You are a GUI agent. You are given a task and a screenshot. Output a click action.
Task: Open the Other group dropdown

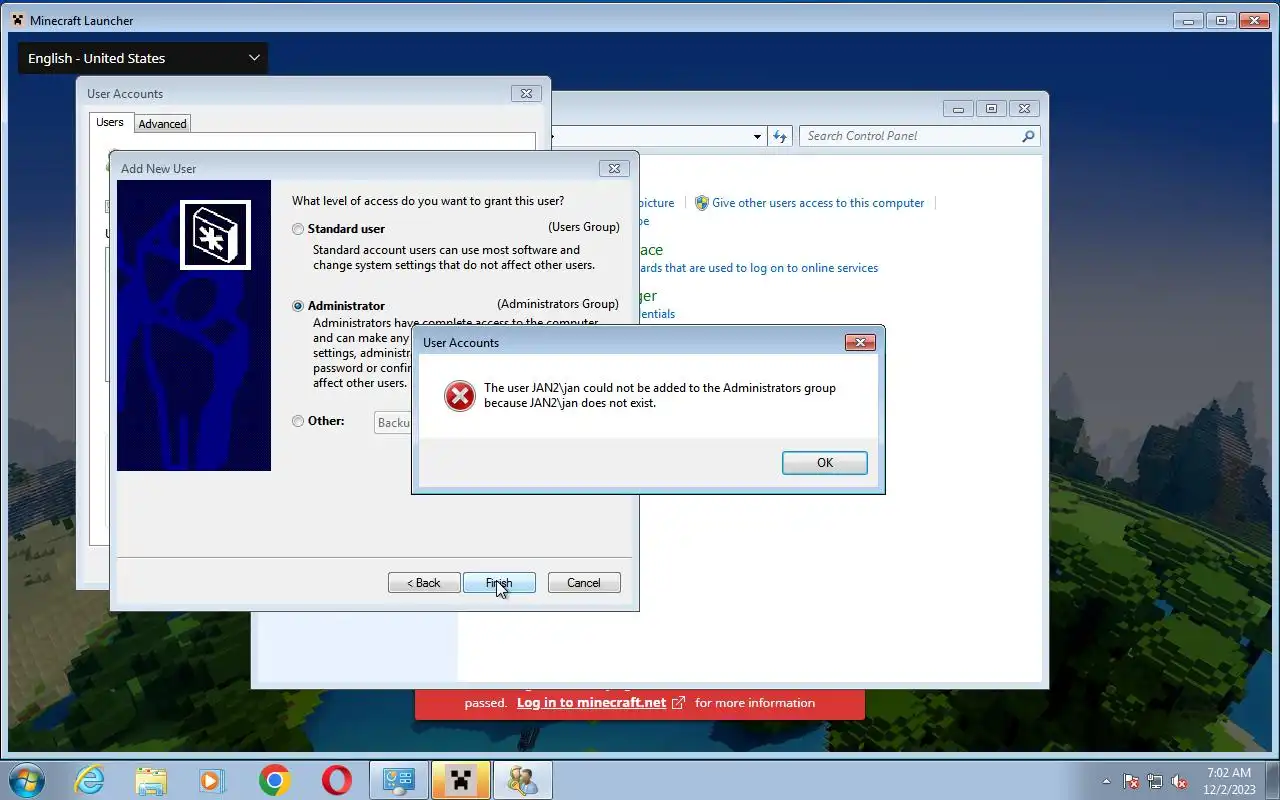[393, 422]
